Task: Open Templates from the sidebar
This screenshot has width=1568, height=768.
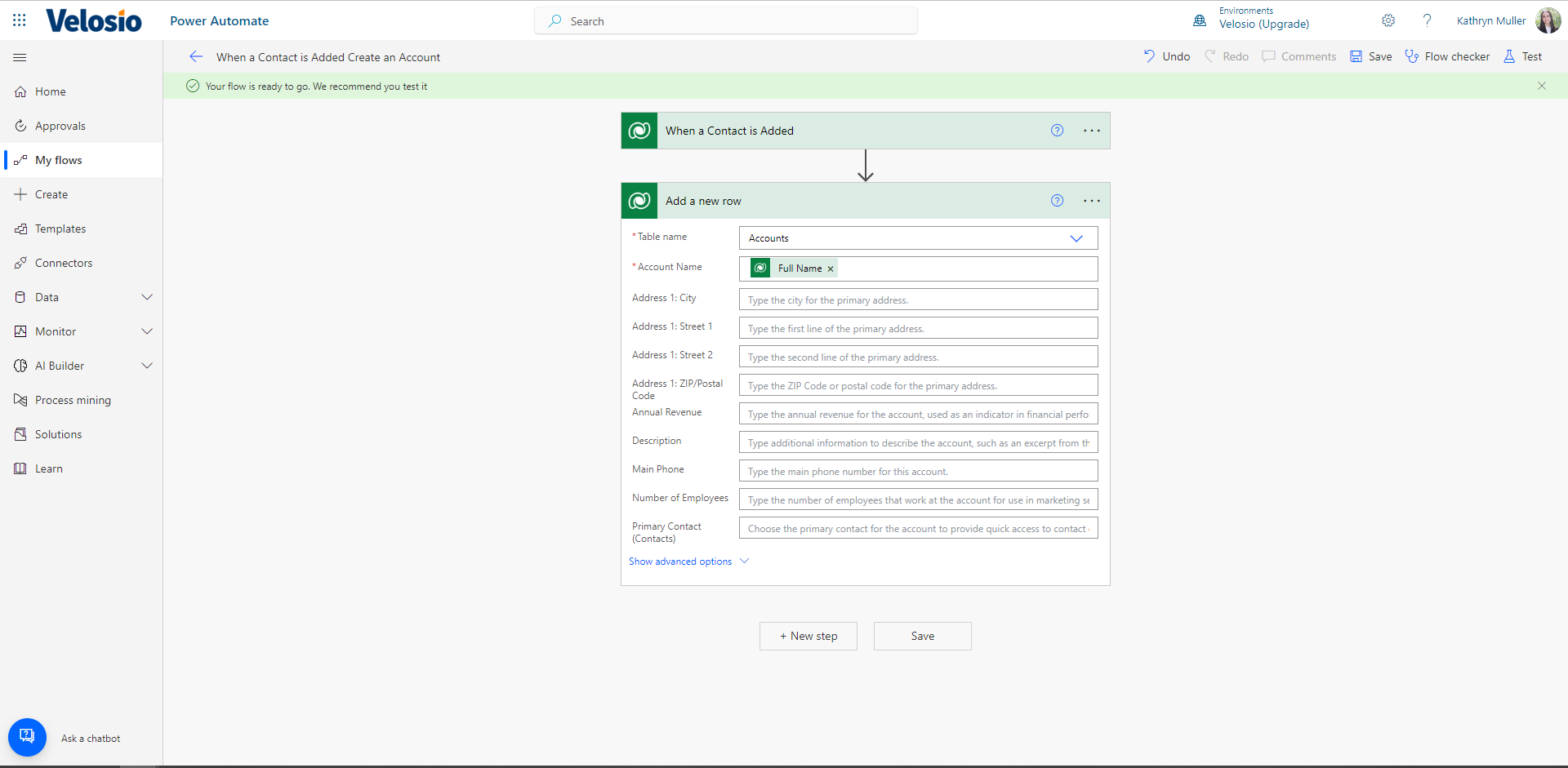Action: coord(60,229)
